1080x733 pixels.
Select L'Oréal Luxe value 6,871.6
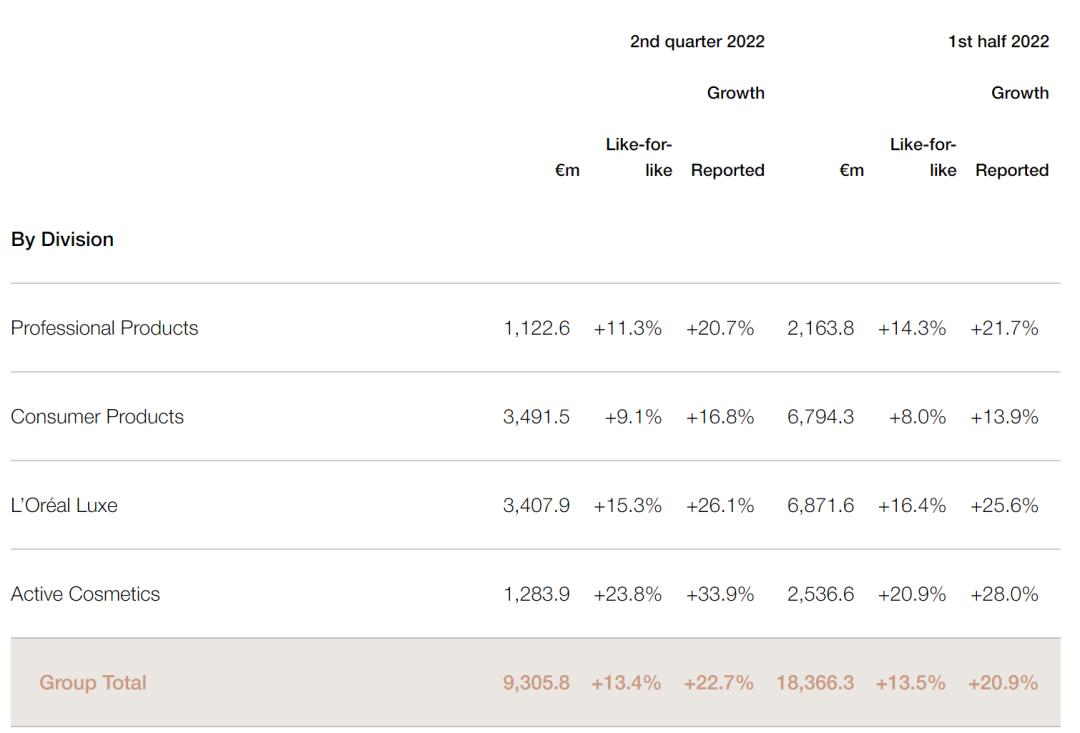820,506
